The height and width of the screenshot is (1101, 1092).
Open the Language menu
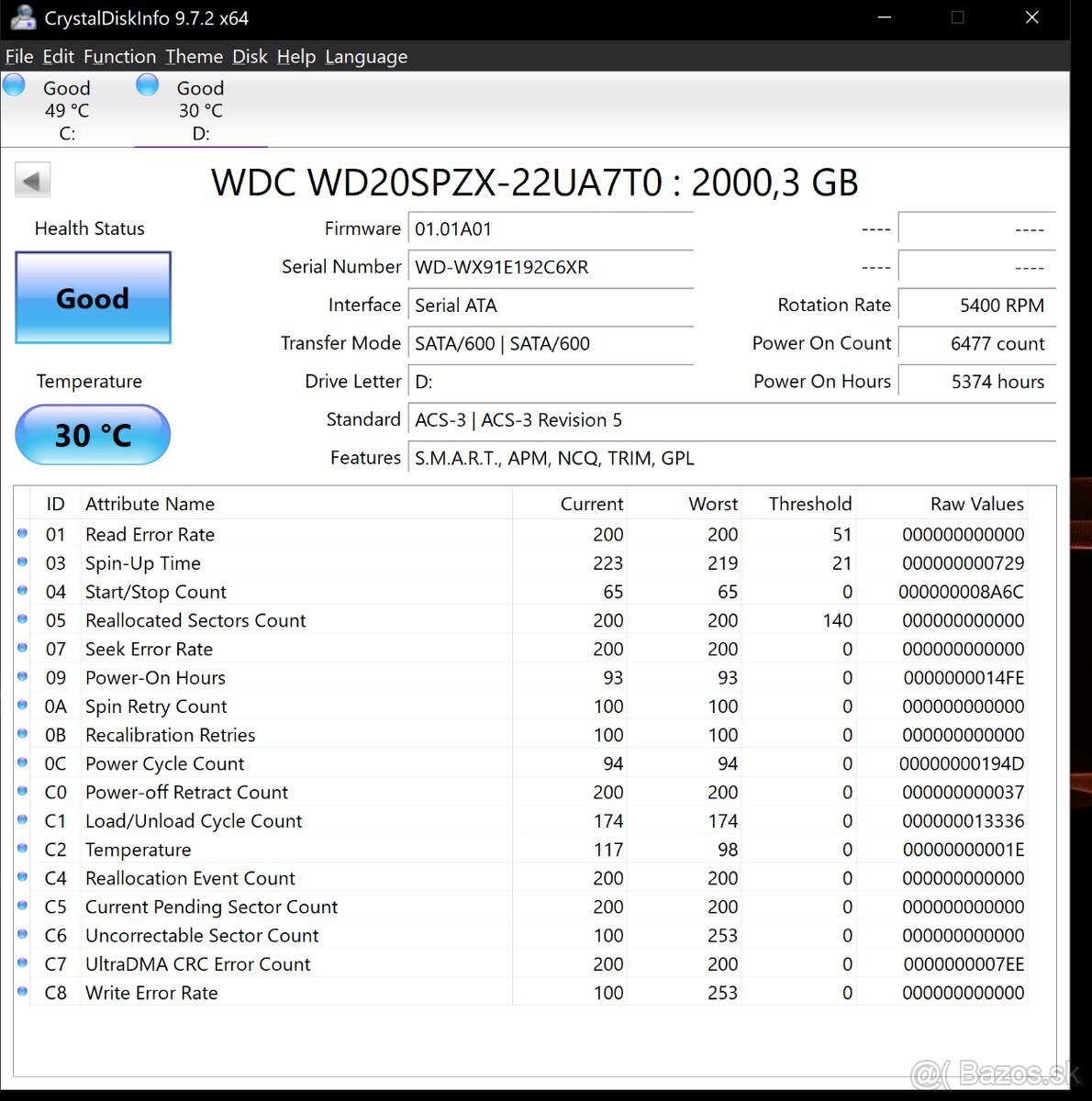366,57
